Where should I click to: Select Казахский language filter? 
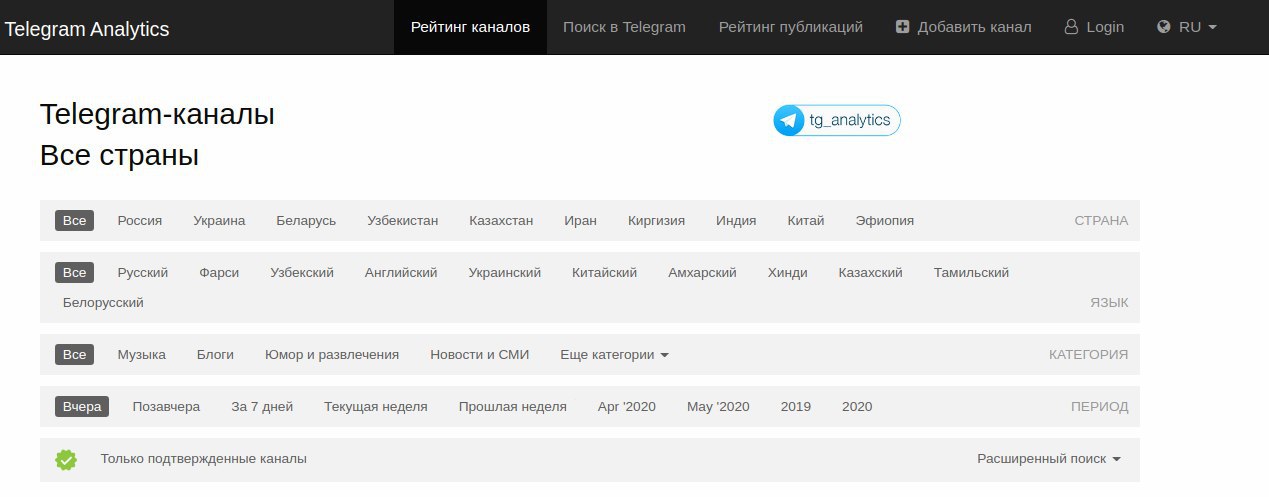[870, 272]
